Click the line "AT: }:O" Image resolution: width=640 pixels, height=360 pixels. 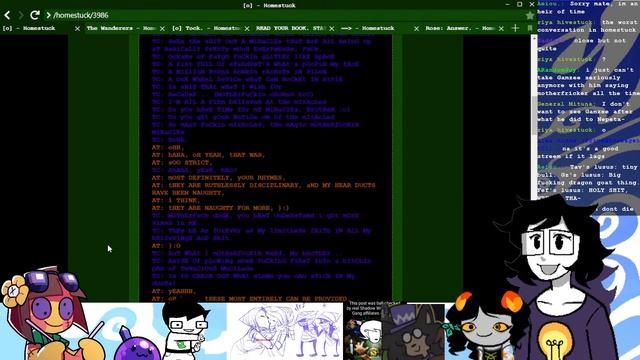coord(166,246)
